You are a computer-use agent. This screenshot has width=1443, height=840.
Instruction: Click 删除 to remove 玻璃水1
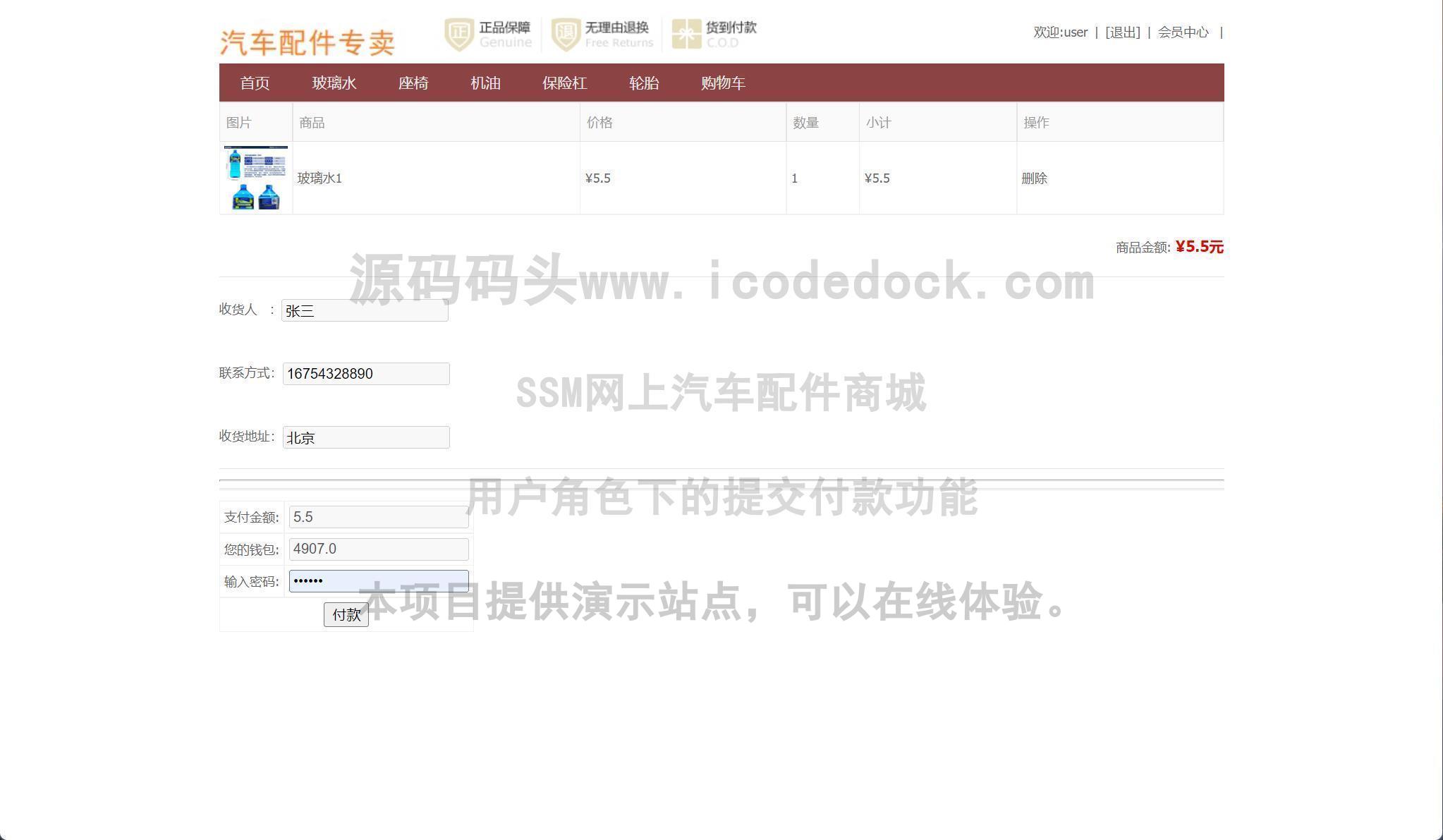coord(1034,178)
